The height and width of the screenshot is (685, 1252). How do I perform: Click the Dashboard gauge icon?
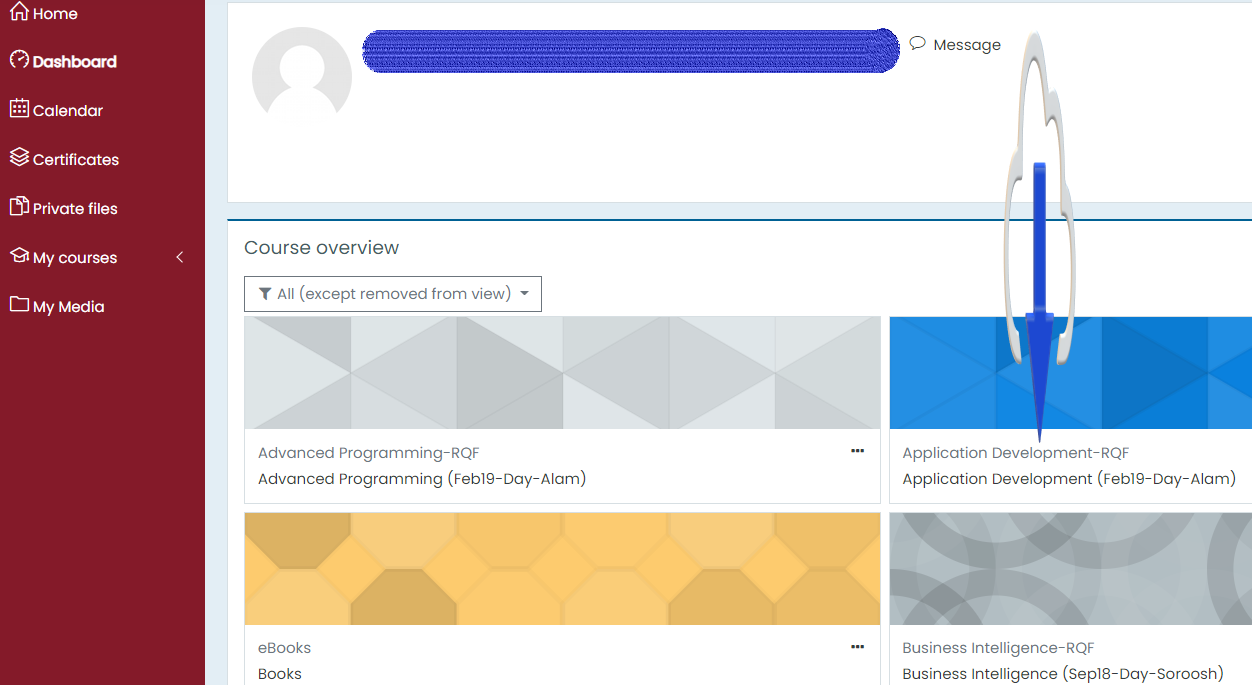[19, 60]
